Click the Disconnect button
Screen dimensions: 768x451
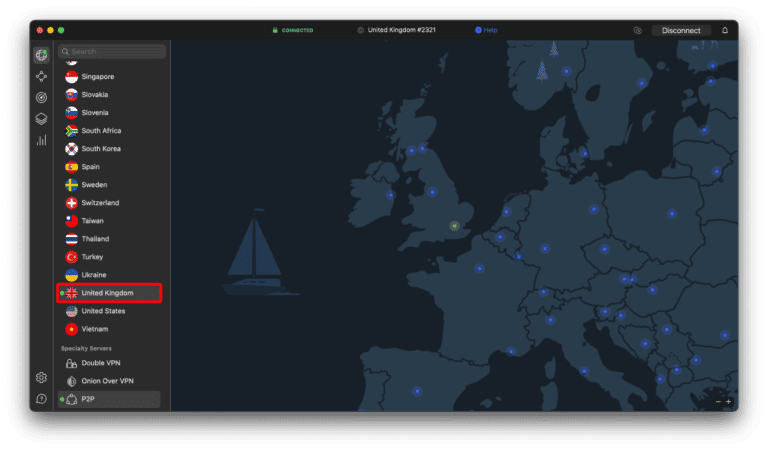click(681, 30)
